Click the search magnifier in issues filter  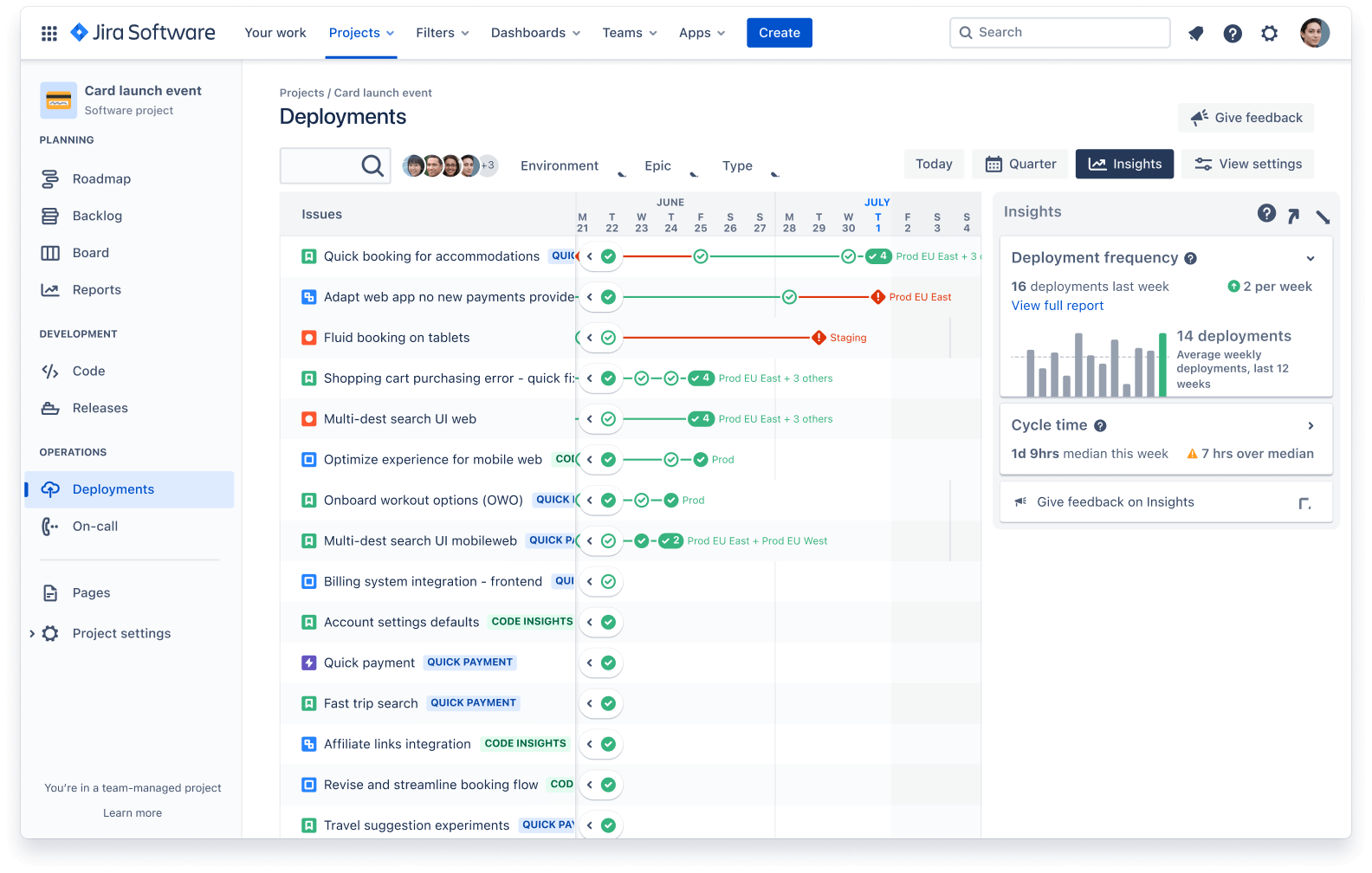pyautogui.click(x=372, y=165)
